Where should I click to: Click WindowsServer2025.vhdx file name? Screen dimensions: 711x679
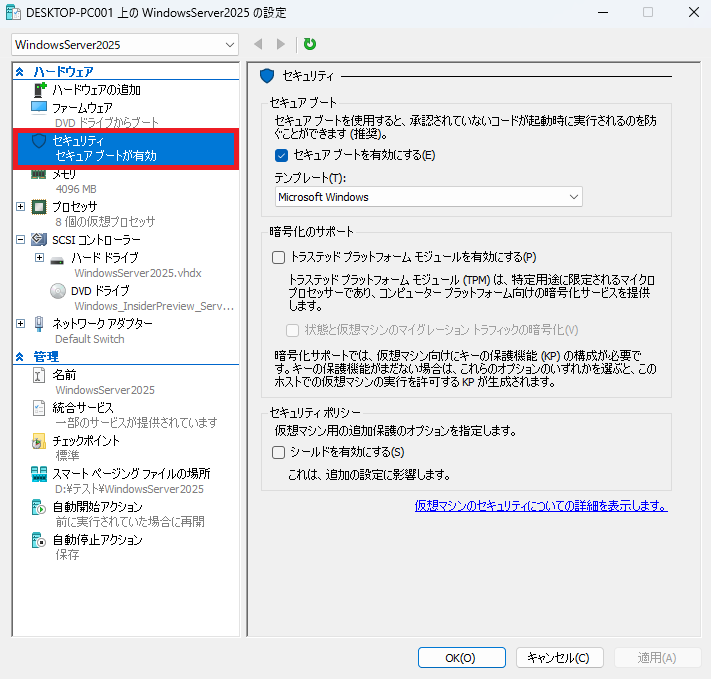(x=138, y=273)
